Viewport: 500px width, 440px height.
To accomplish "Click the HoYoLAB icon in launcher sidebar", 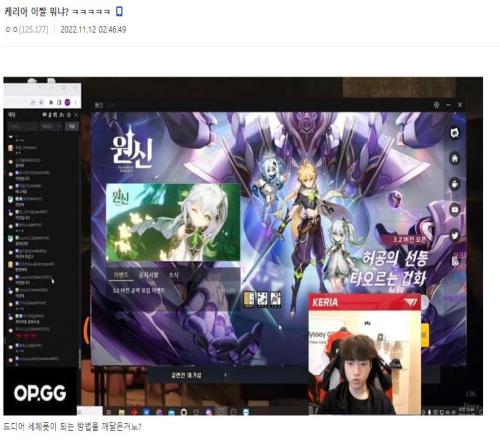I will point(455,133).
